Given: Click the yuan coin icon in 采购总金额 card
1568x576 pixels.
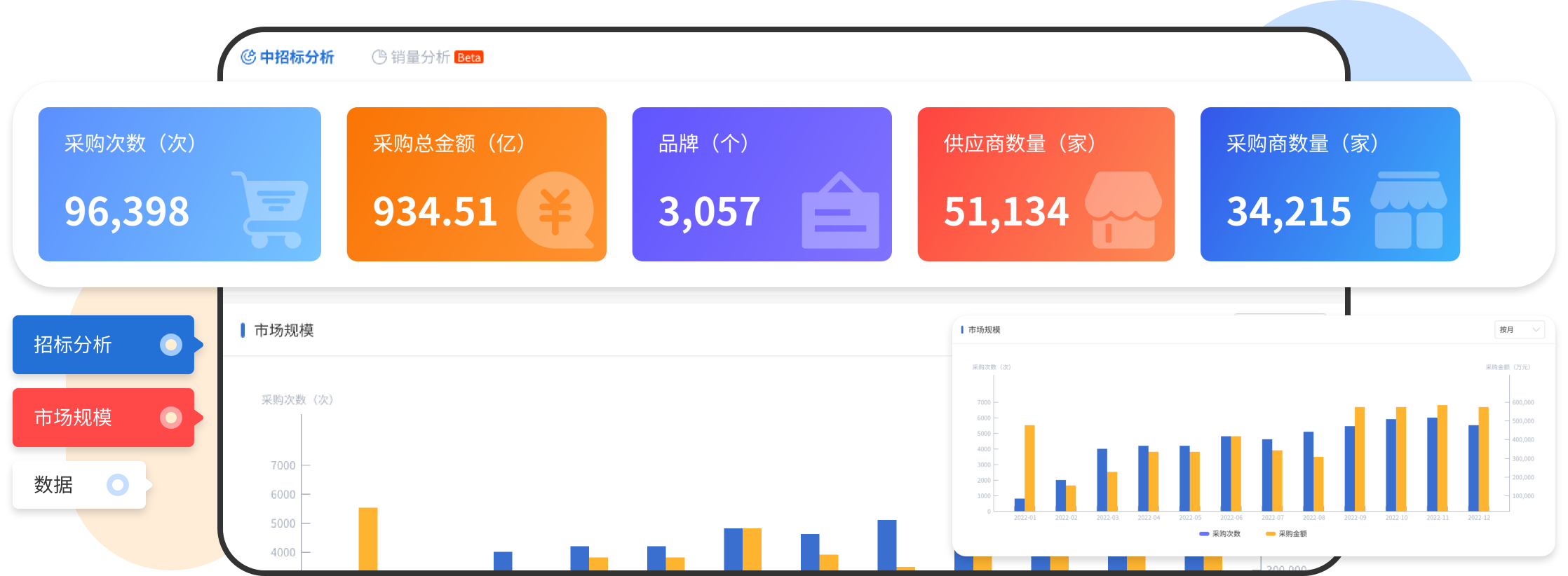Looking at the screenshot, I should click(555, 210).
